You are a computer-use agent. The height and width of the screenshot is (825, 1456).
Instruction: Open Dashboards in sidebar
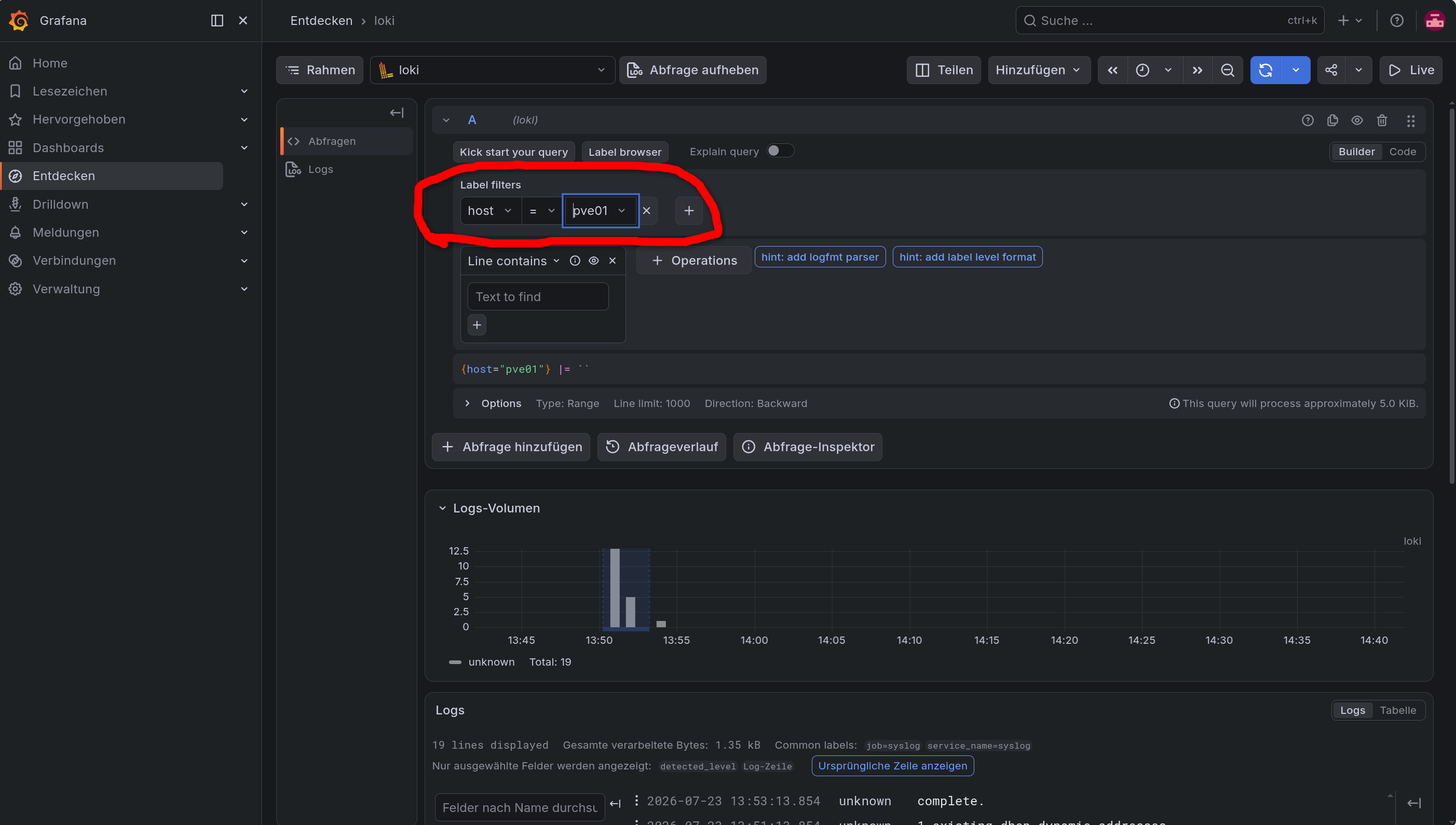coord(68,148)
